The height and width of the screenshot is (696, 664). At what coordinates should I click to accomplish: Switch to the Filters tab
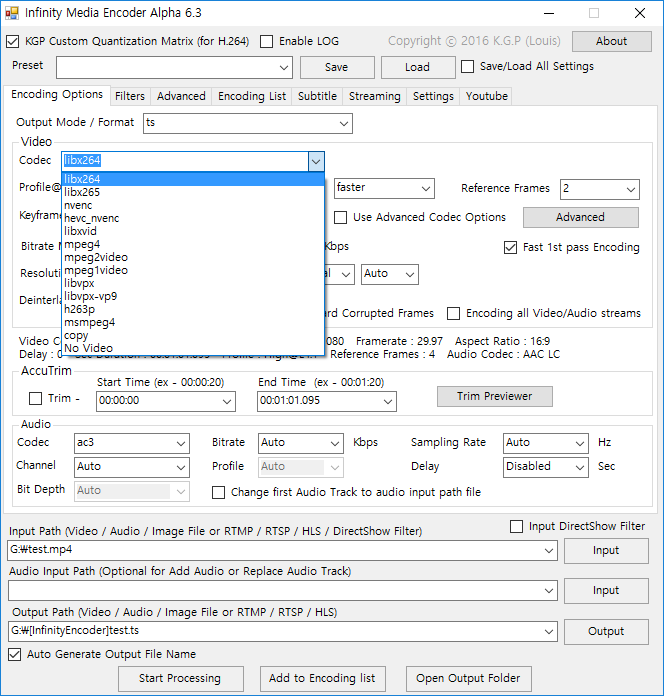click(130, 96)
